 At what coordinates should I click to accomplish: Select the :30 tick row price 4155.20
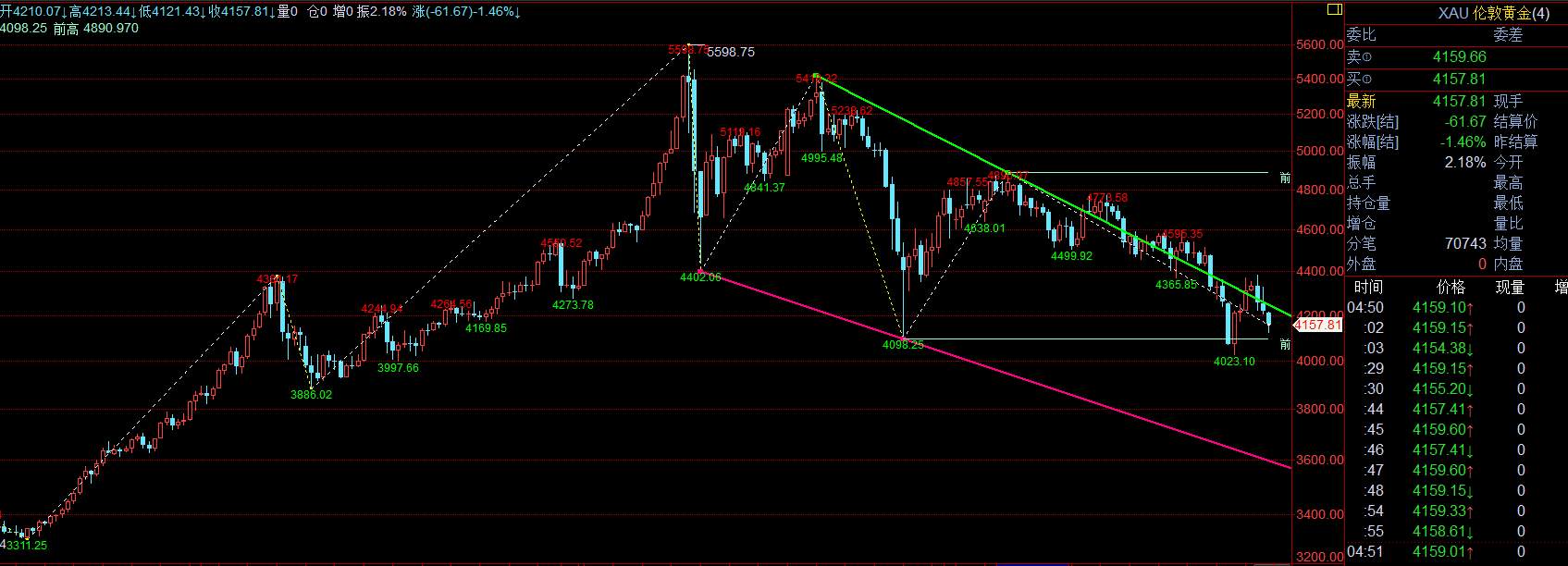click(x=1442, y=389)
